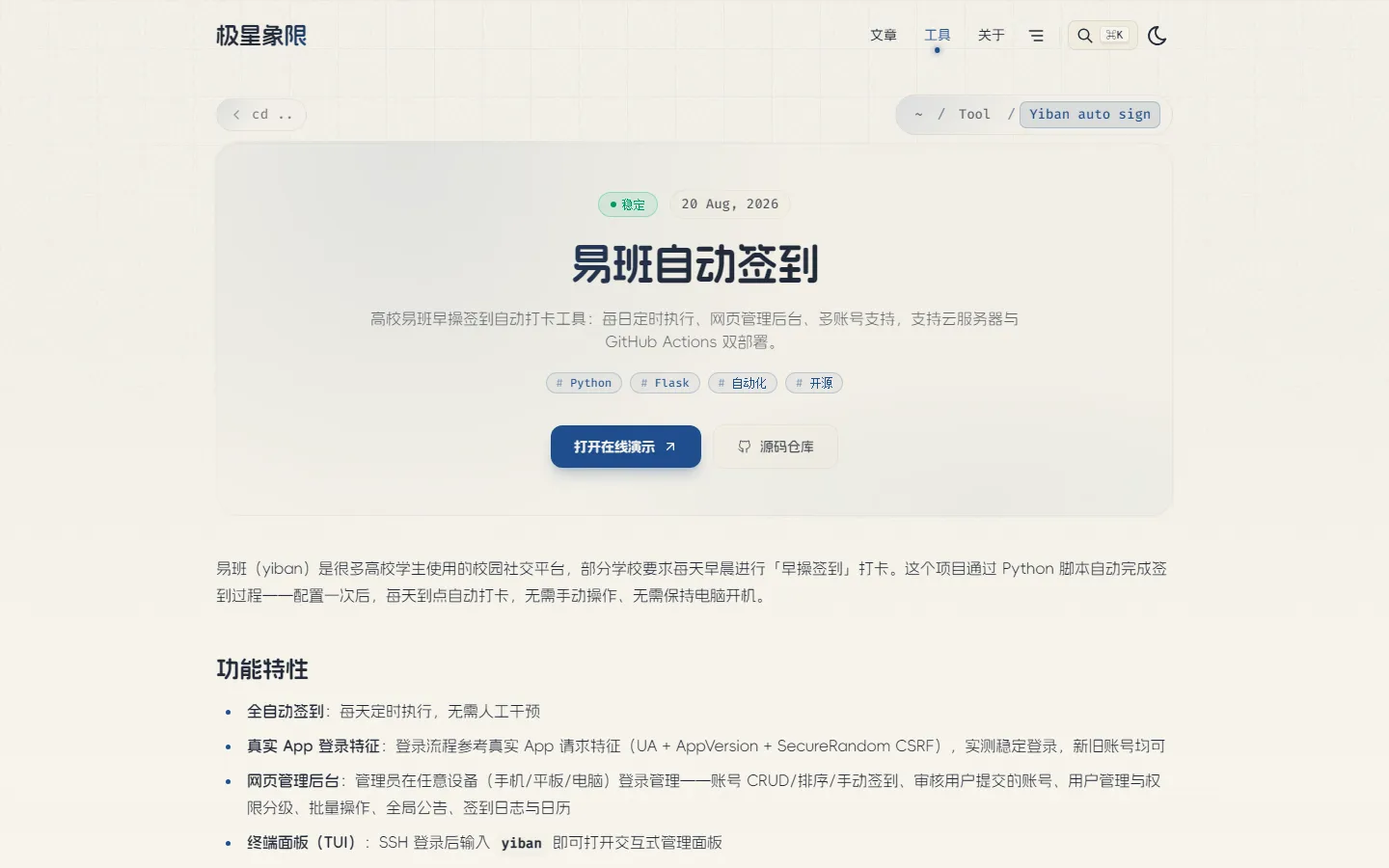Screen dimensions: 1389x868
Task: Select the Python tag
Action: tap(584, 383)
